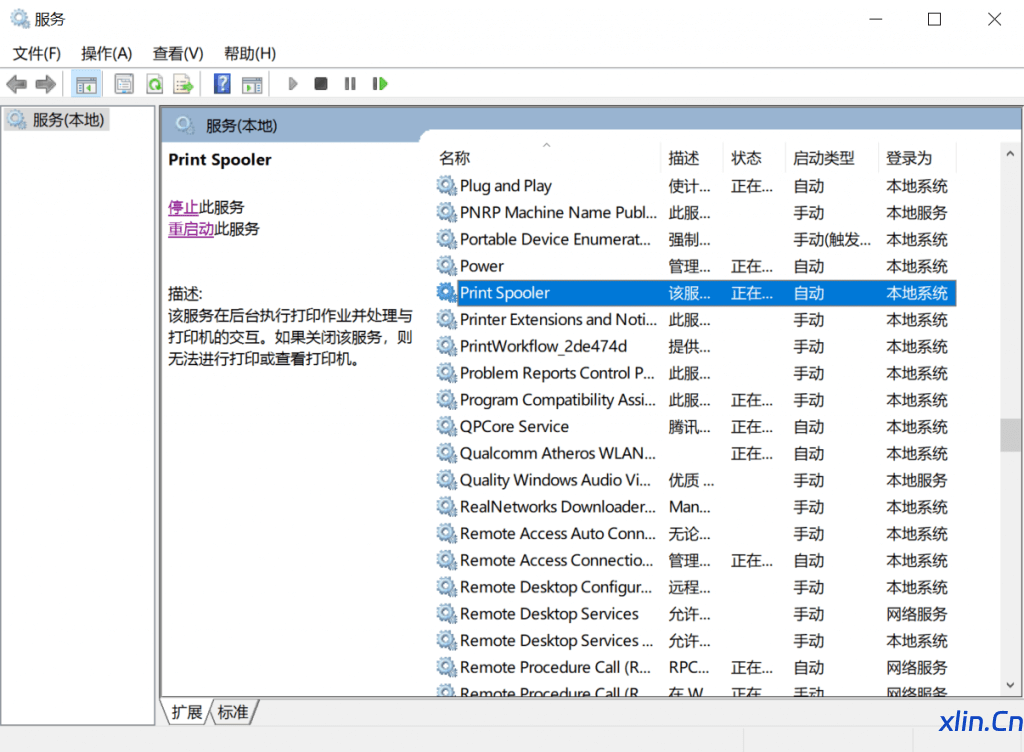This screenshot has width=1024, height=752.
Task: Click the gear icon of QPCore Service
Action: coord(447,427)
